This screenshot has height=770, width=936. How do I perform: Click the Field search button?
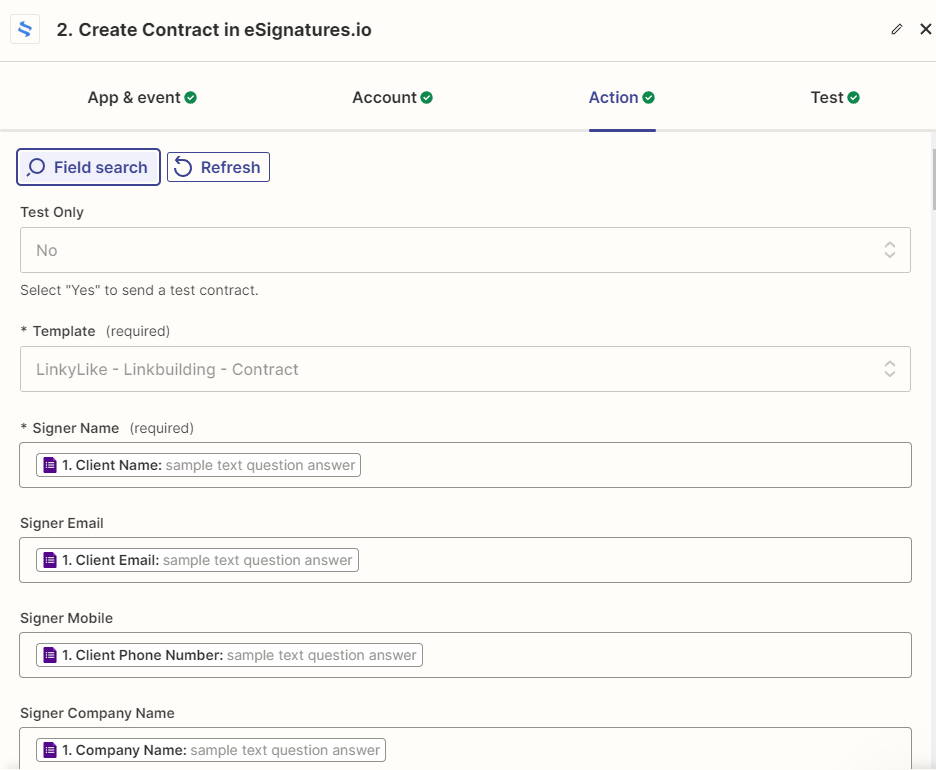coord(88,167)
